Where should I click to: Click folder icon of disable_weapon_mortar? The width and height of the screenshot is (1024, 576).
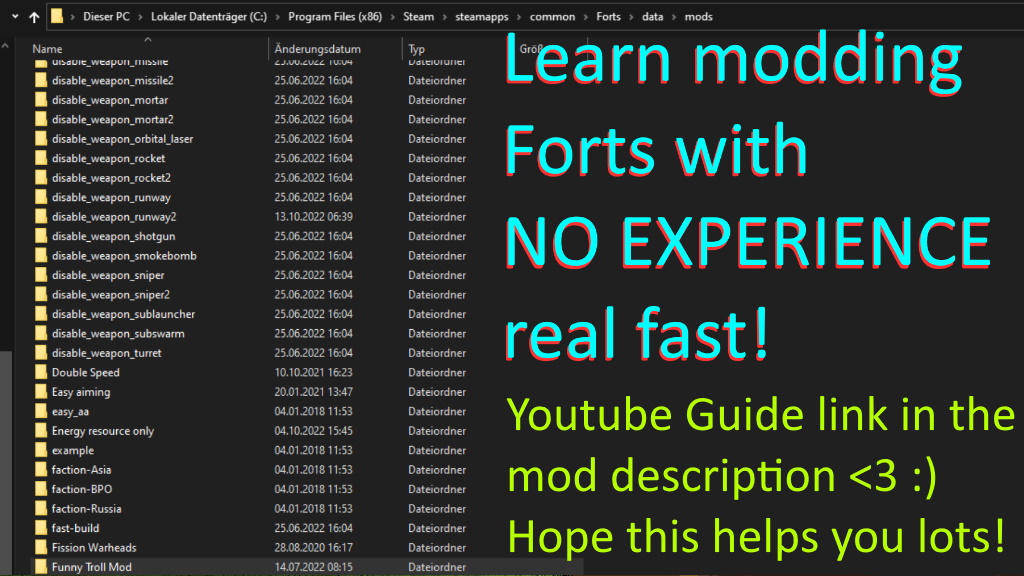40,100
